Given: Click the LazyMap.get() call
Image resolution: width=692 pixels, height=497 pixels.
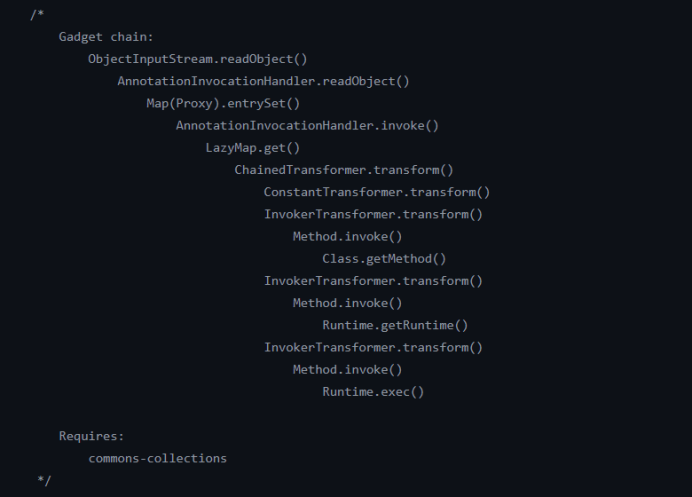Looking at the screenshot, I should [246, 147].
